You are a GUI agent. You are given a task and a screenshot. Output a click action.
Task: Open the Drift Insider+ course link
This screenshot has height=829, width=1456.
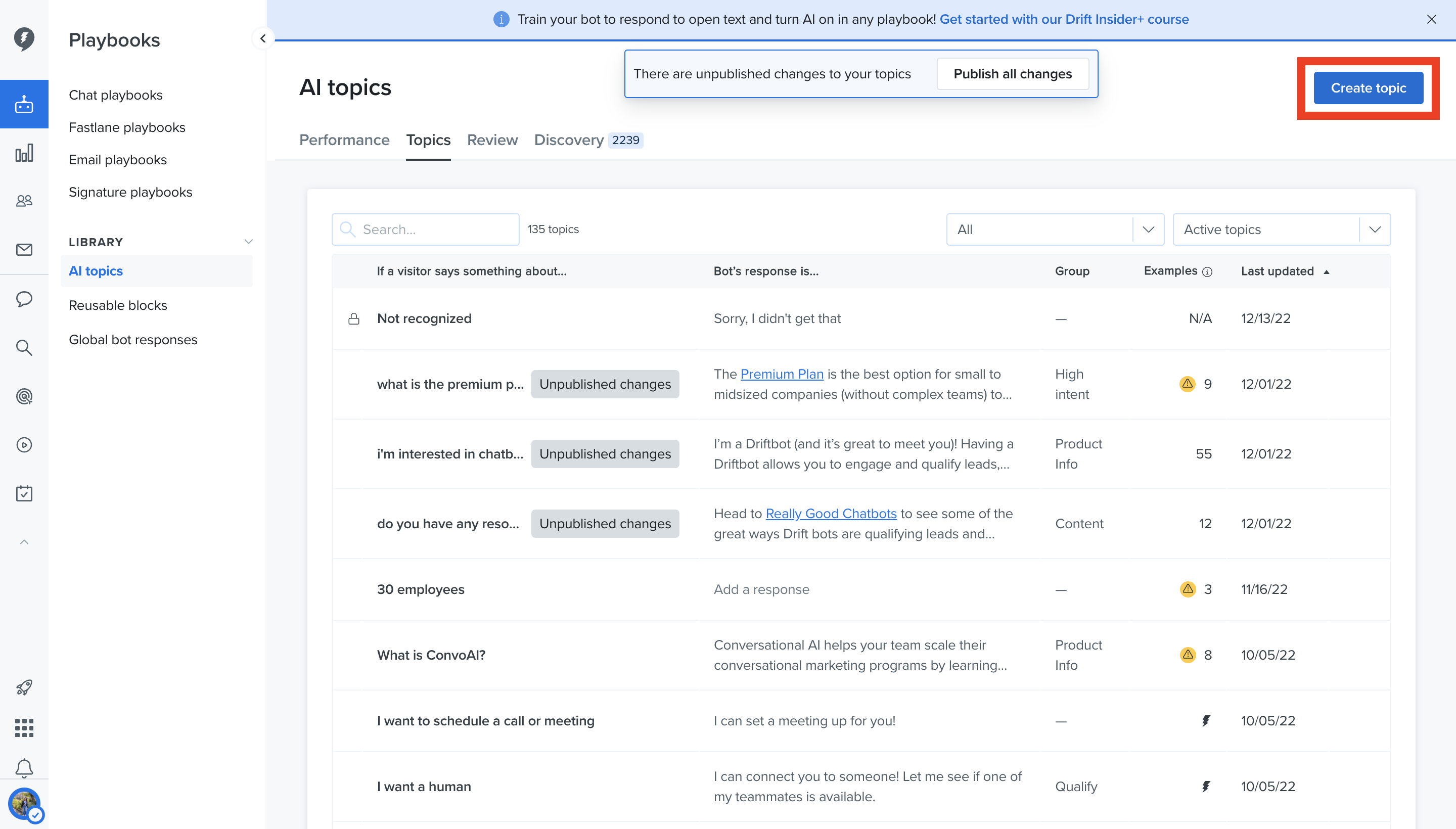(1064, 19)
